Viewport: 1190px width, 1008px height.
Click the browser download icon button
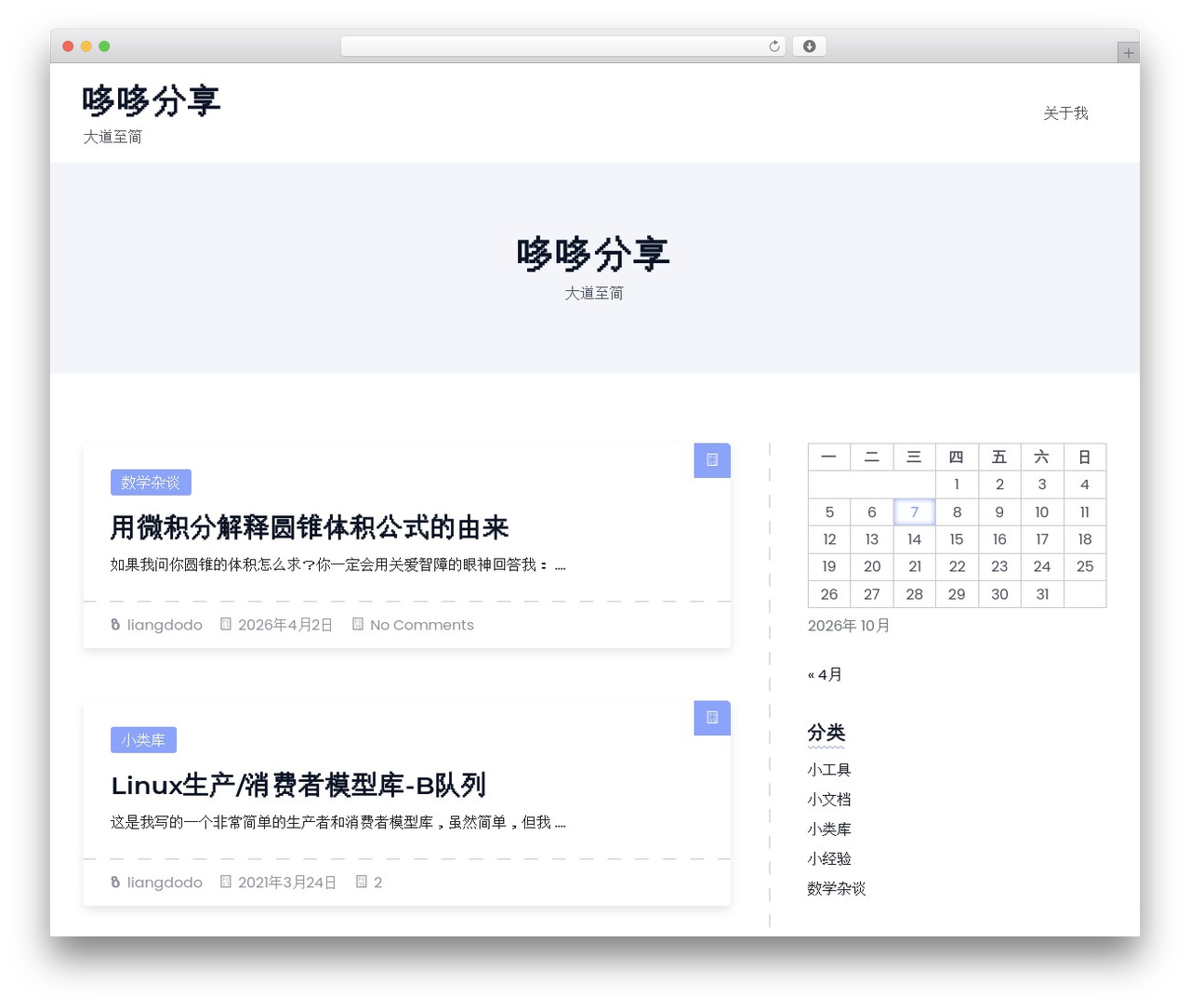click(809, 46)
